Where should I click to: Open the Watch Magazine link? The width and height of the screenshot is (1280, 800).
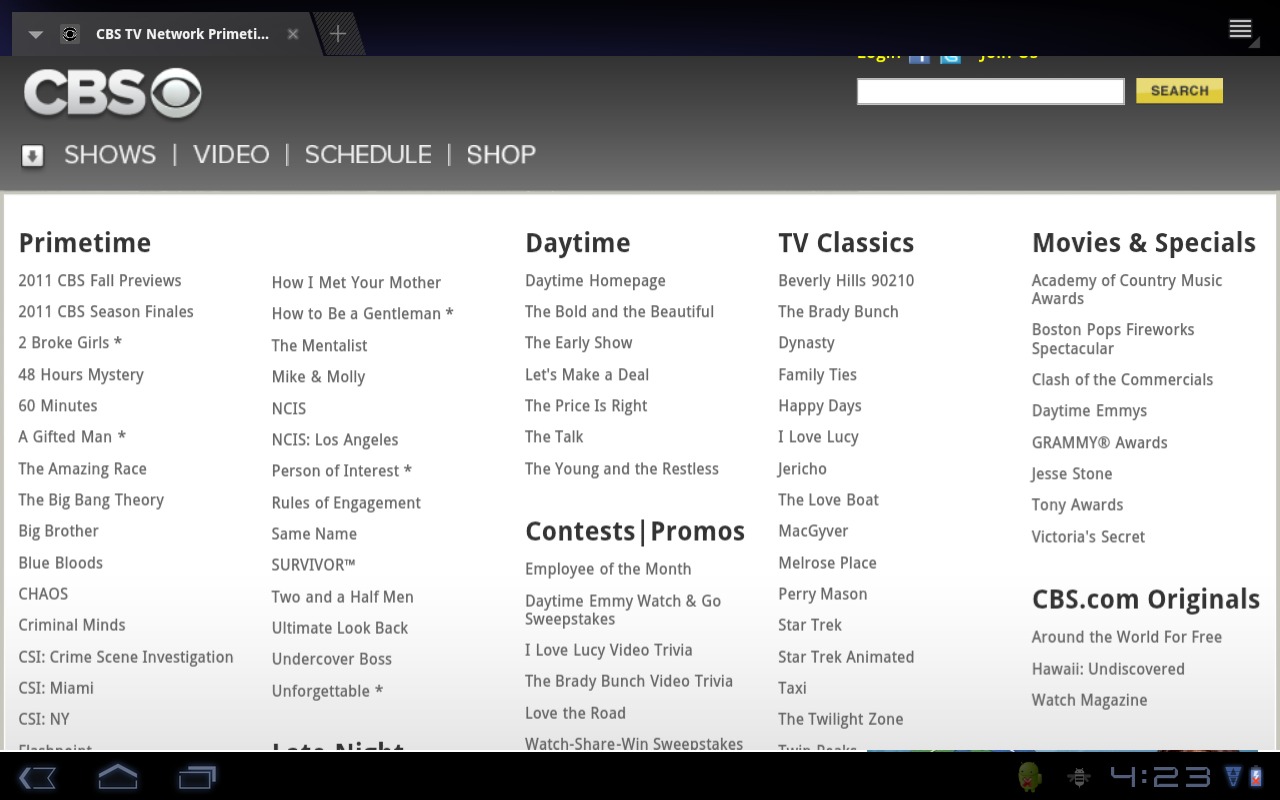1089,700
